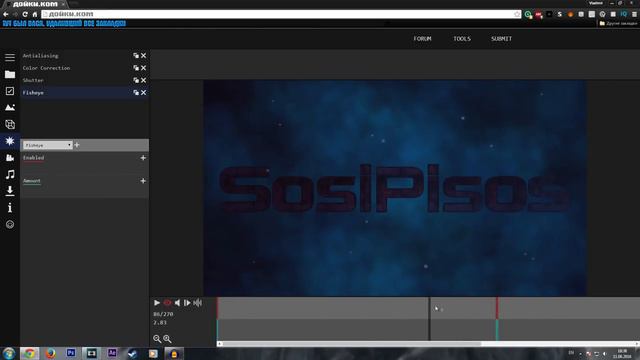Screen dimensions: 640x360
Task: Open the music note audio panel
Action: [10, 174]
